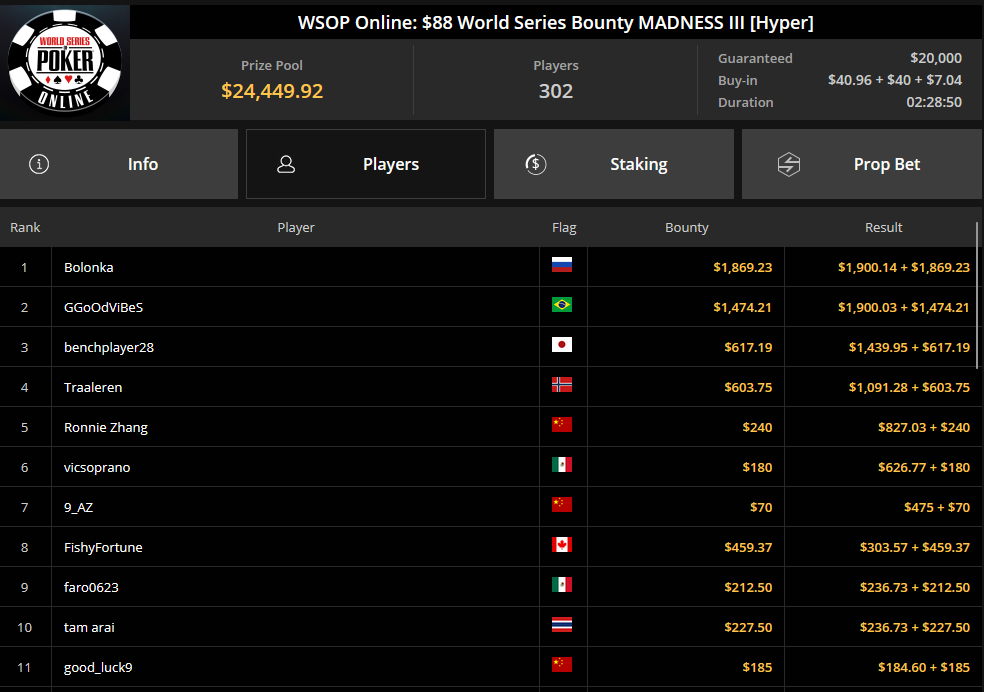Click Bolonka's bounty cell $1,869.23
984x692 pixels.
tap(742, 267)
